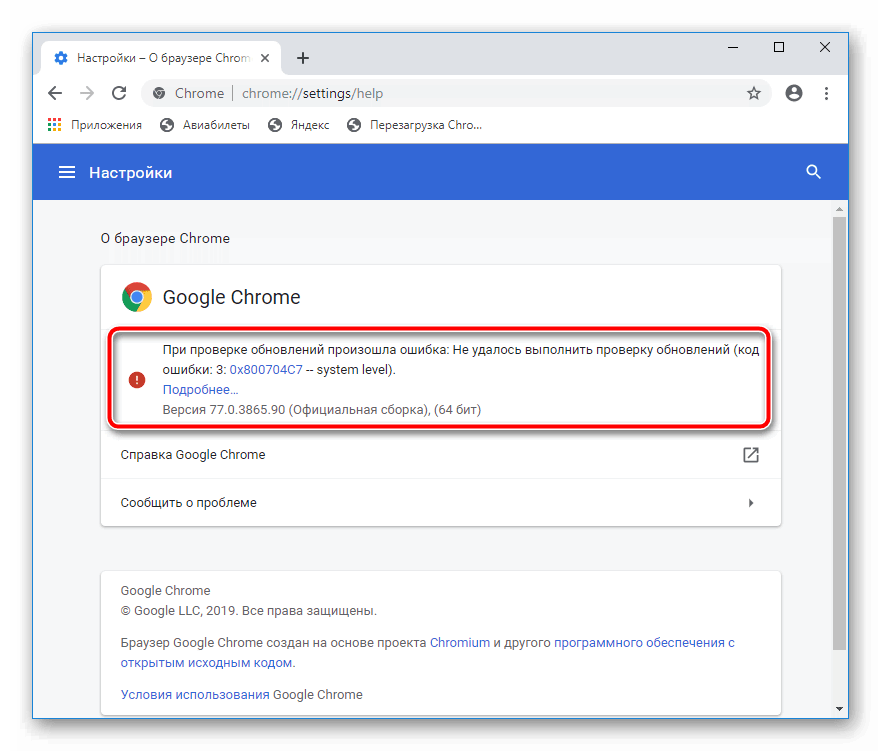Open the Chrome profile avatar icon
The height and width of the screenshot is (751, 881).
(x=794, y=93)
